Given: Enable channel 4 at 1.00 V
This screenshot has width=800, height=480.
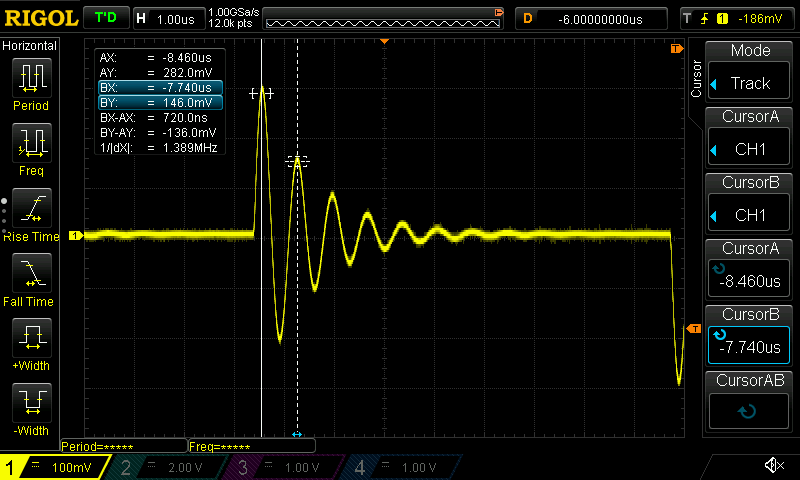Looking at the screenshot, I should pyautogui.click(x=402, y=467).
